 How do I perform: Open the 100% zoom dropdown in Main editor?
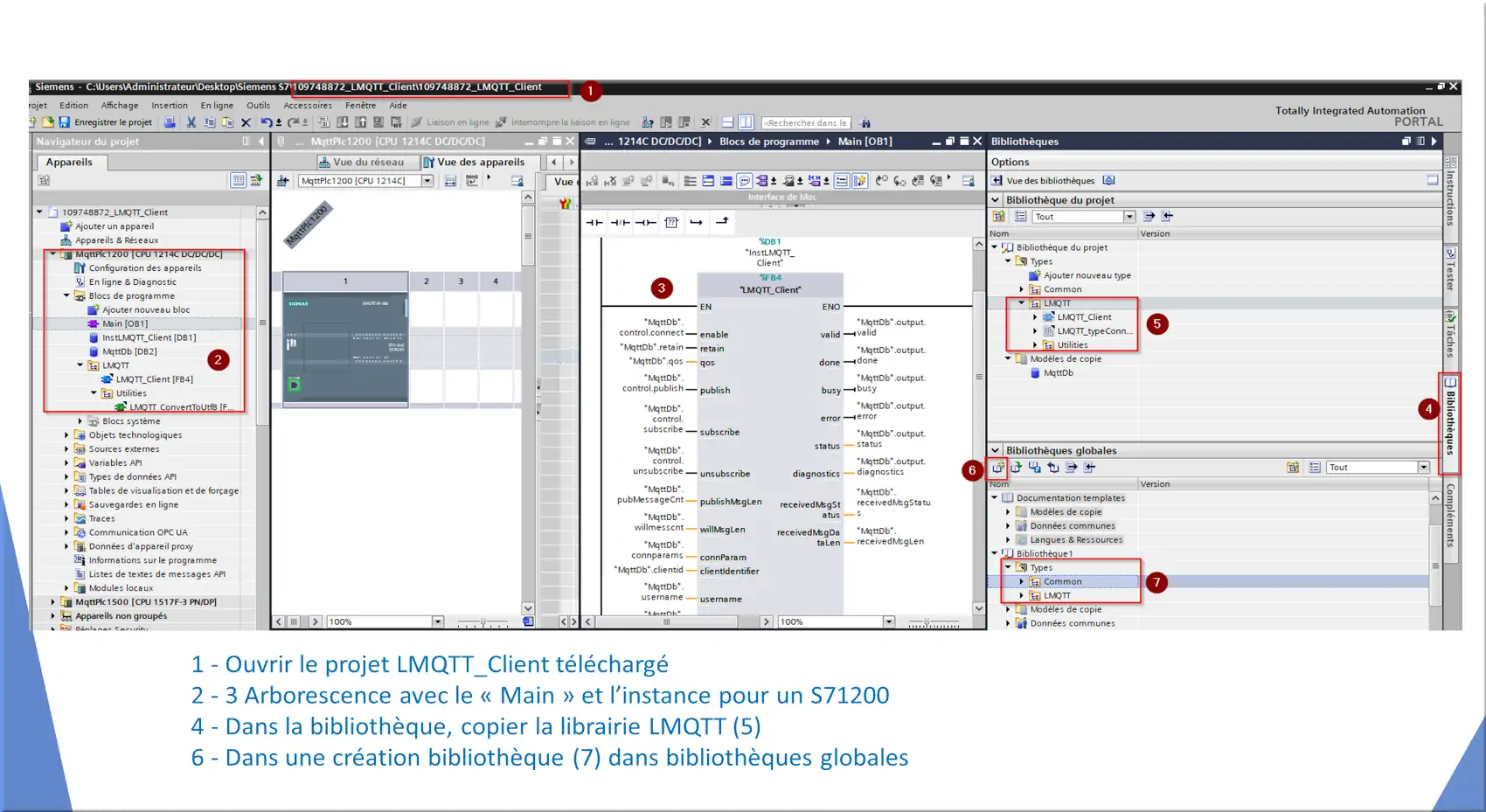coord(889,622)
